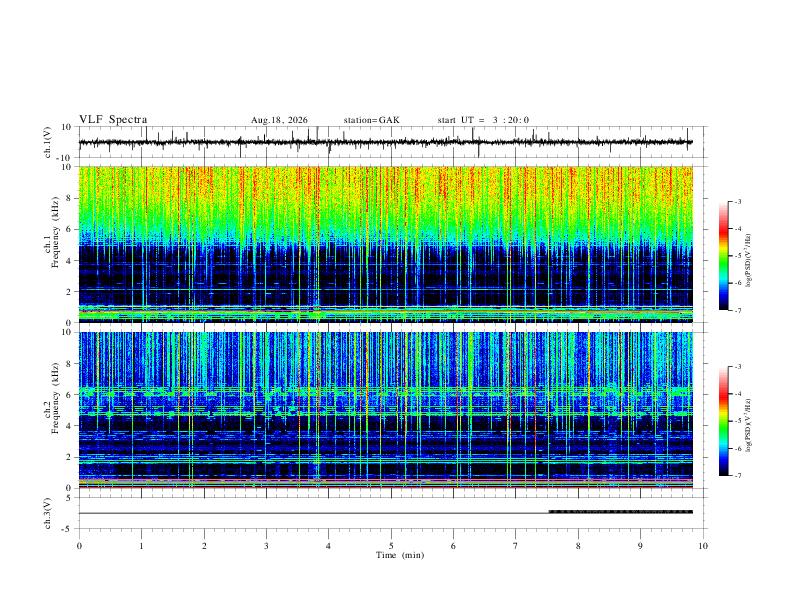Click the 3 minute tick label on time axis
The height and width of the screenshot is (612, 792).
click(x=266, y=546)
